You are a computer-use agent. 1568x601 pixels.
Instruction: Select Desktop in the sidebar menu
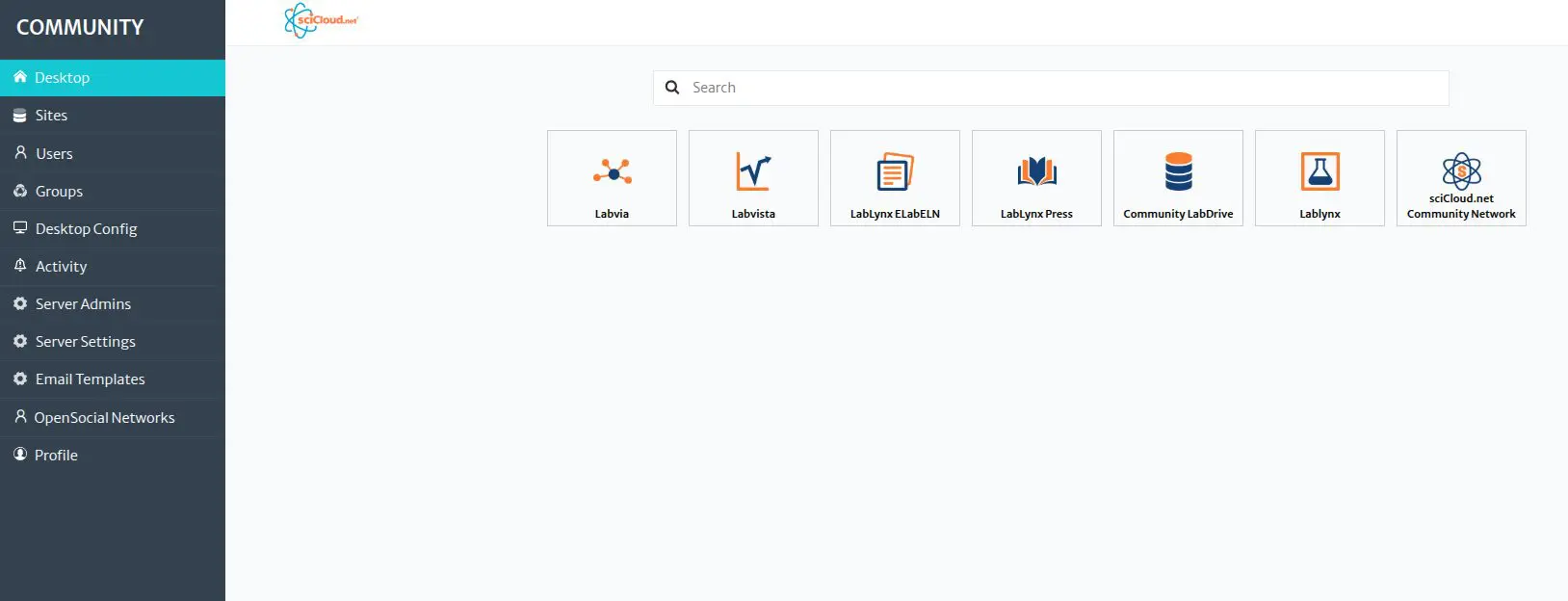click(x=113, y=78)
